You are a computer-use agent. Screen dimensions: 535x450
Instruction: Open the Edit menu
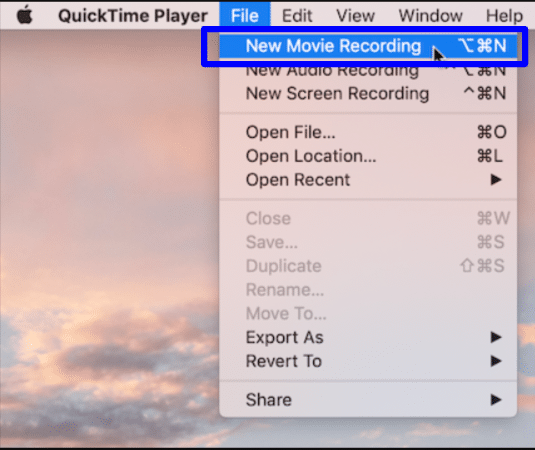point(297,16)
